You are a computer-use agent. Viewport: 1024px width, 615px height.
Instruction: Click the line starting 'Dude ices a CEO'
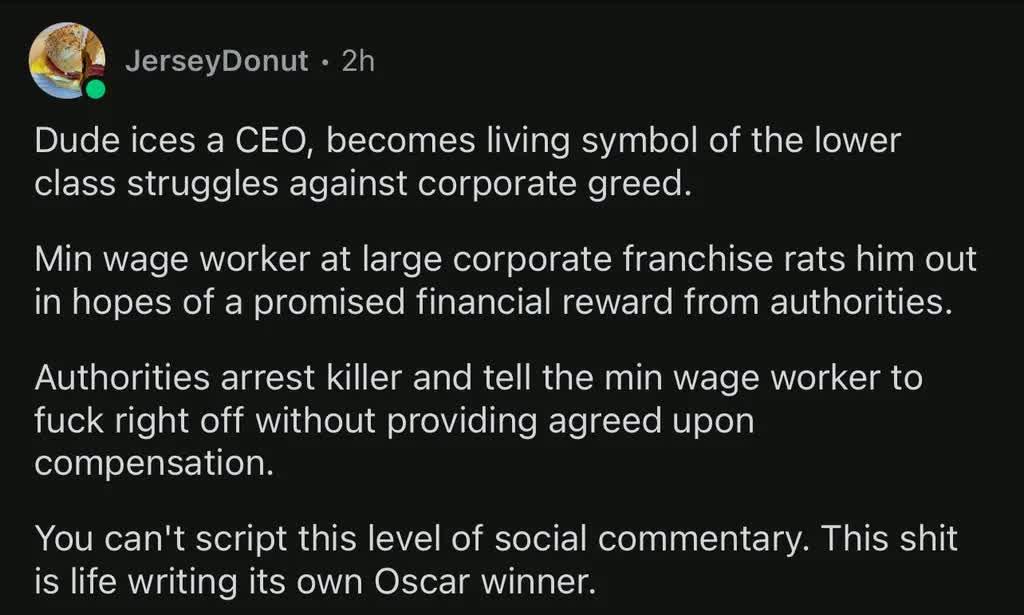[467, 142]
